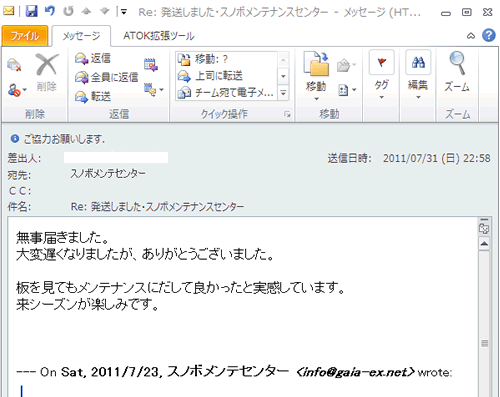Open the ファイル tab
This screenshot has width=500, height=397.
(25, 36)
